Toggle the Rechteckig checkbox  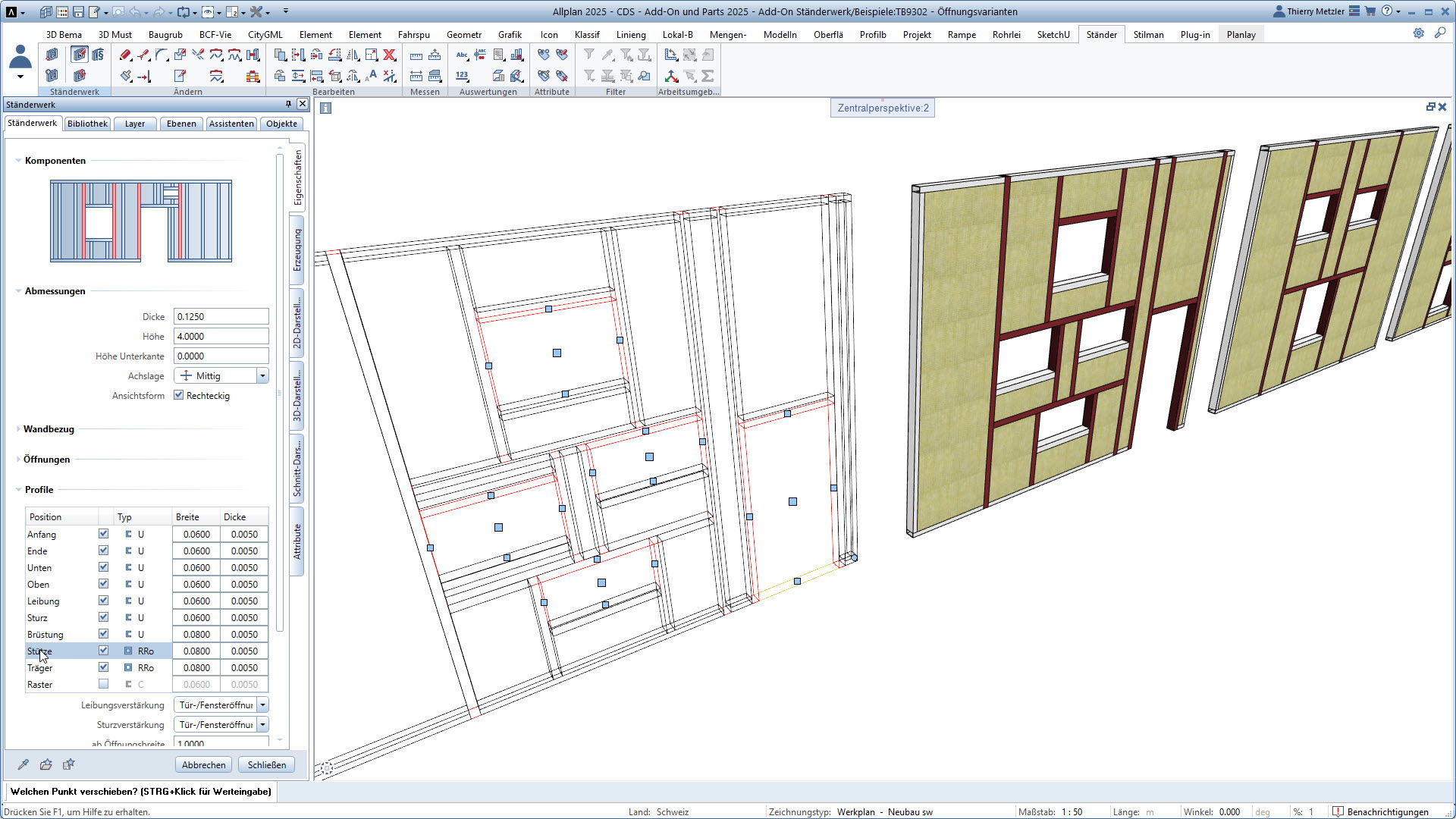coord(179,395)
